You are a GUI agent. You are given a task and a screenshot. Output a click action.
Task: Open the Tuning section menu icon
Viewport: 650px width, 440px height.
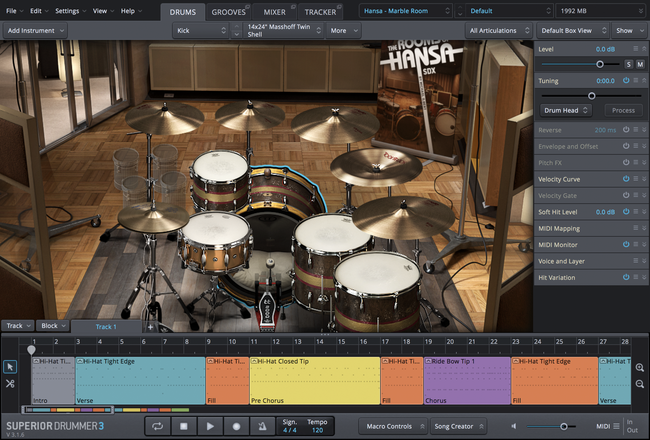pos(635,80)
